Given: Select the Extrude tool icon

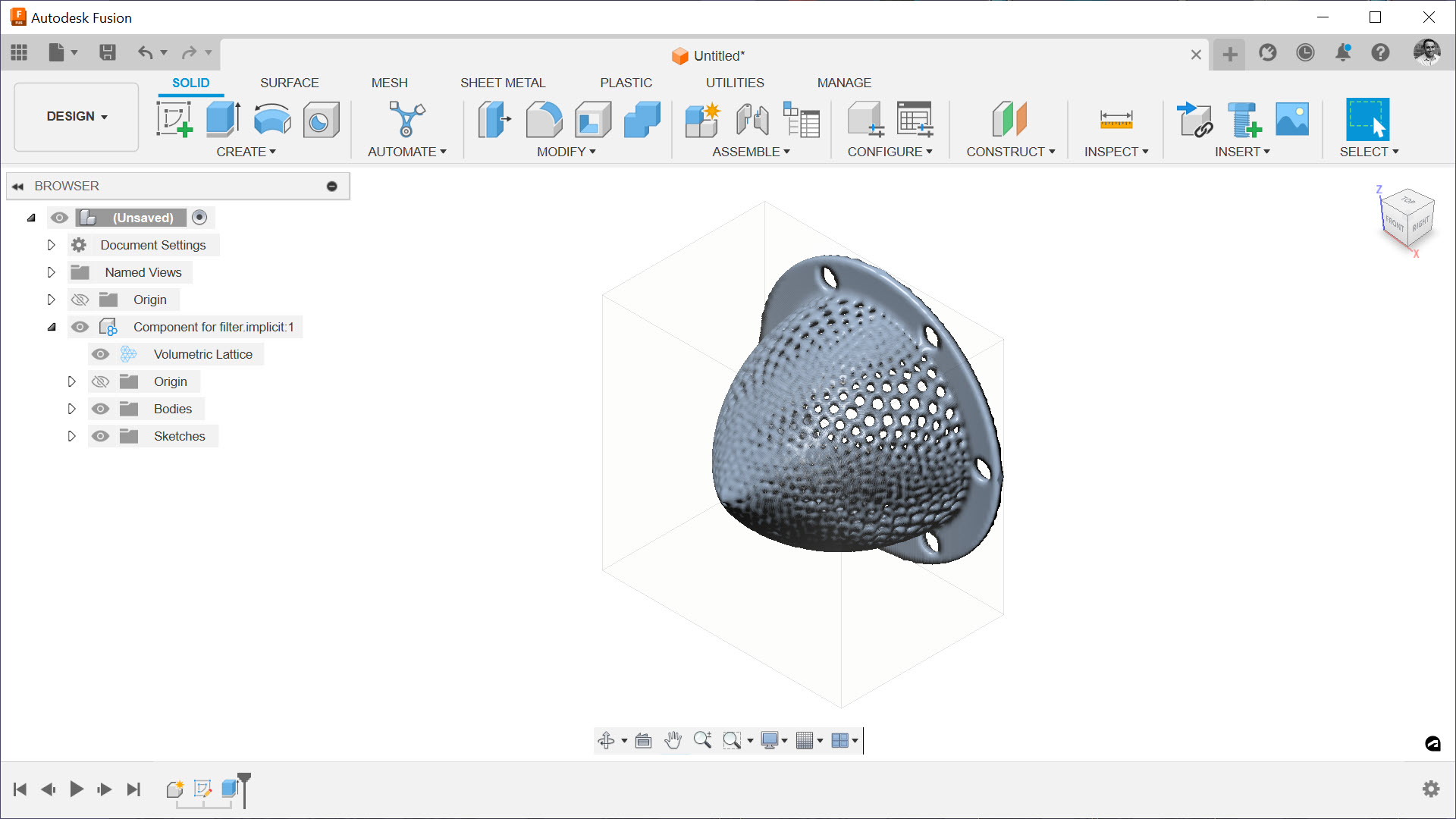Looking at the screenshot, I should [223, 119].
